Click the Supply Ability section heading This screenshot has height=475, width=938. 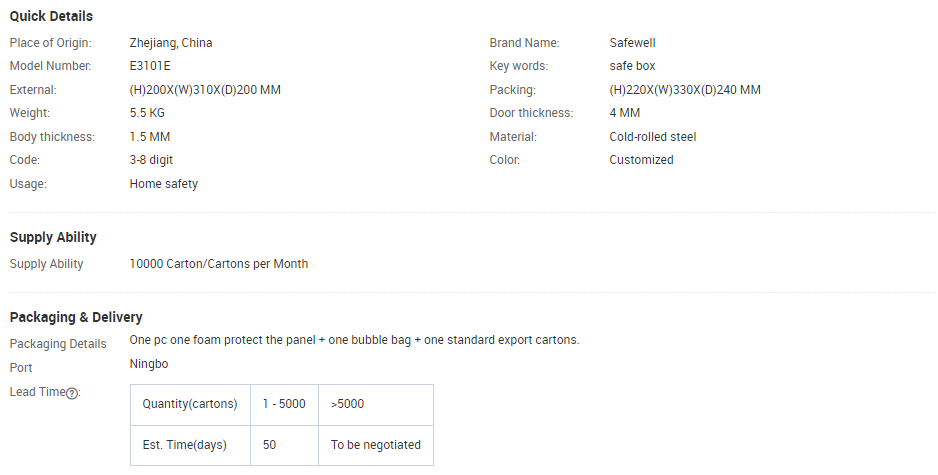(53, 238)
